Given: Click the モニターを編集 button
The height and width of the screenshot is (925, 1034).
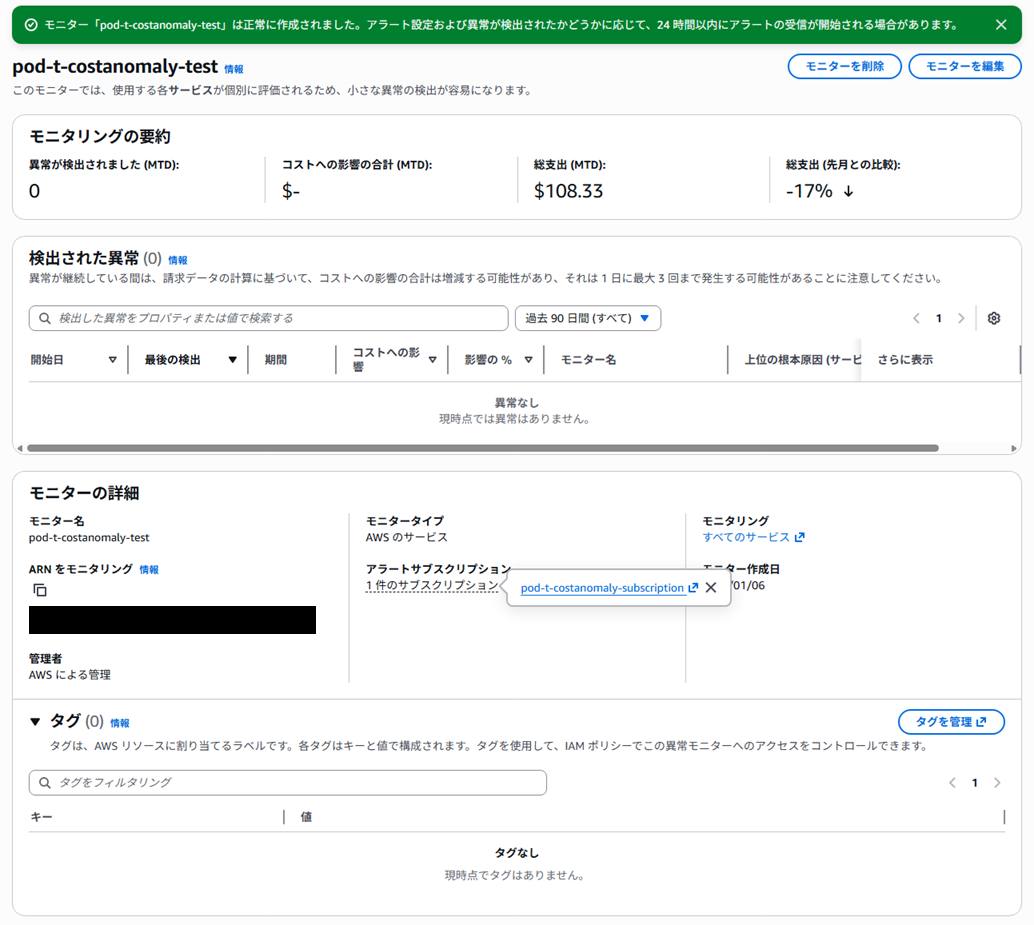Looking at the screenshot, I should pyautogui.click(x=965, y=66).
